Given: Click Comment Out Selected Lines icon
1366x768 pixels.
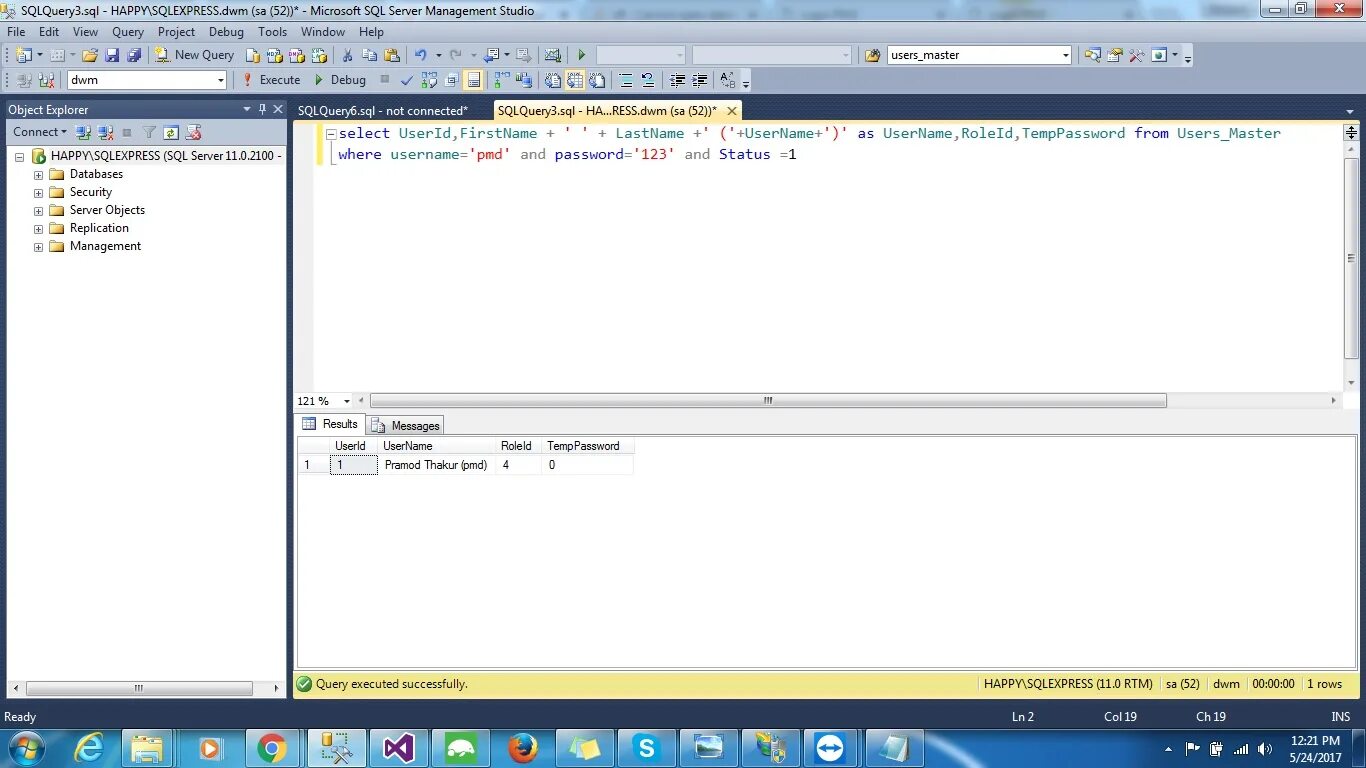Looking at the screenshot, I should pos(626,80).
